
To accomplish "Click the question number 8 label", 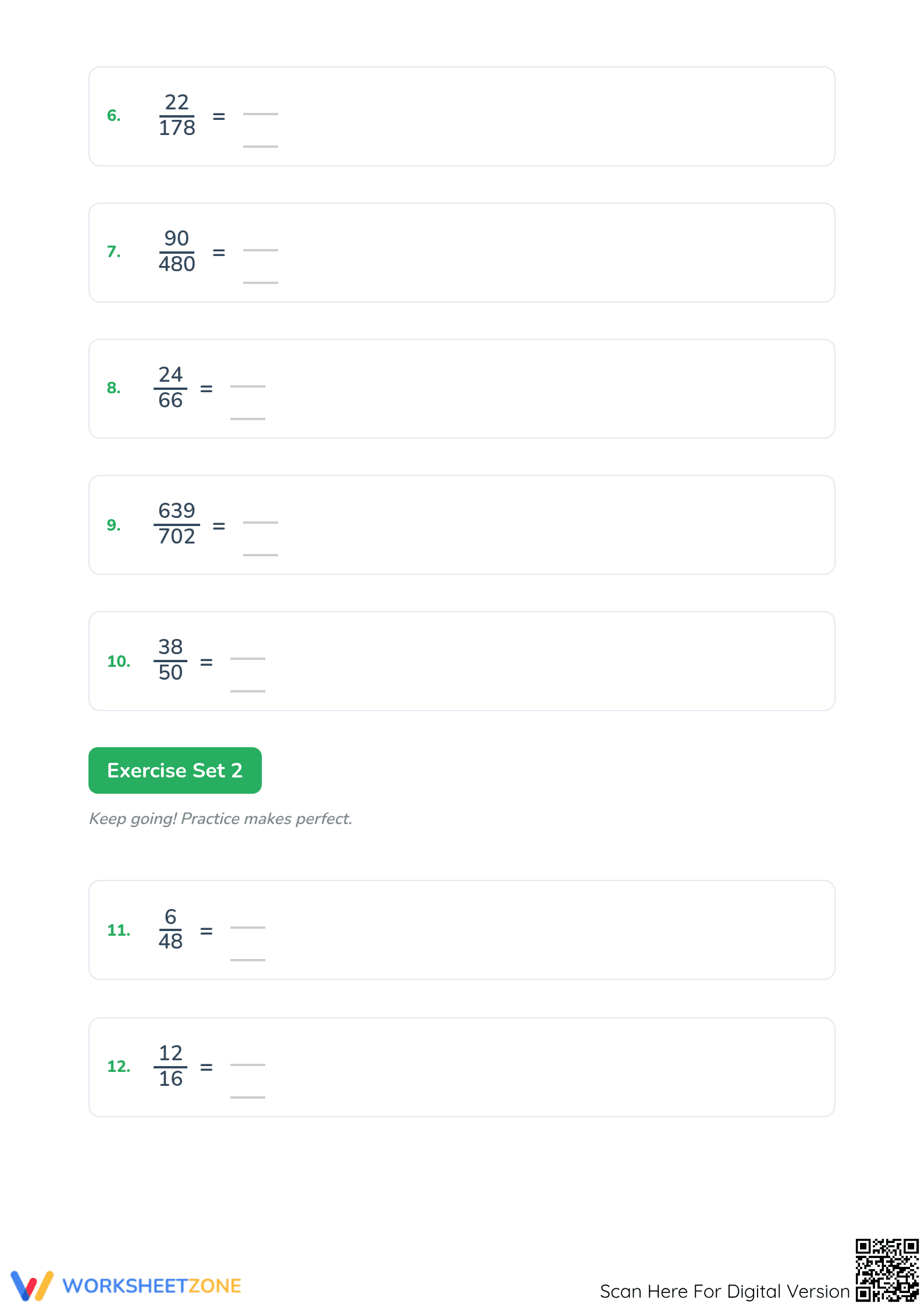I will (x=114, y=388).
